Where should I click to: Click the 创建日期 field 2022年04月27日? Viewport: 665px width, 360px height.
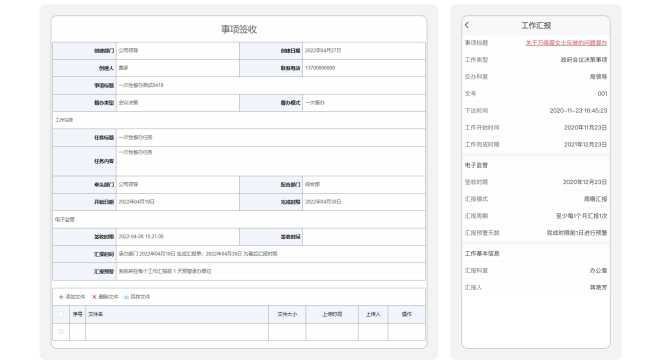pos(363,50)
